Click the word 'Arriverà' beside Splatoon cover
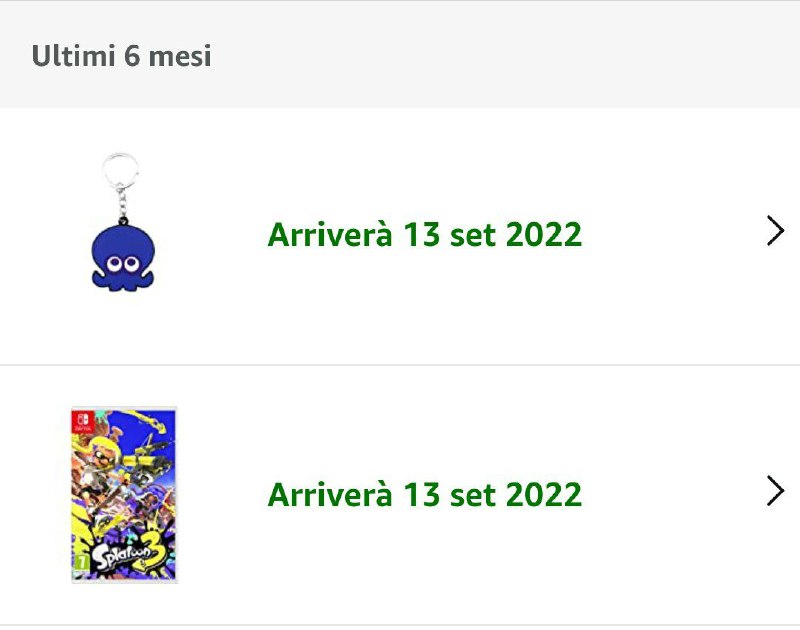Image resolution: width=800 pixels, height=630 pixels. 329,494
